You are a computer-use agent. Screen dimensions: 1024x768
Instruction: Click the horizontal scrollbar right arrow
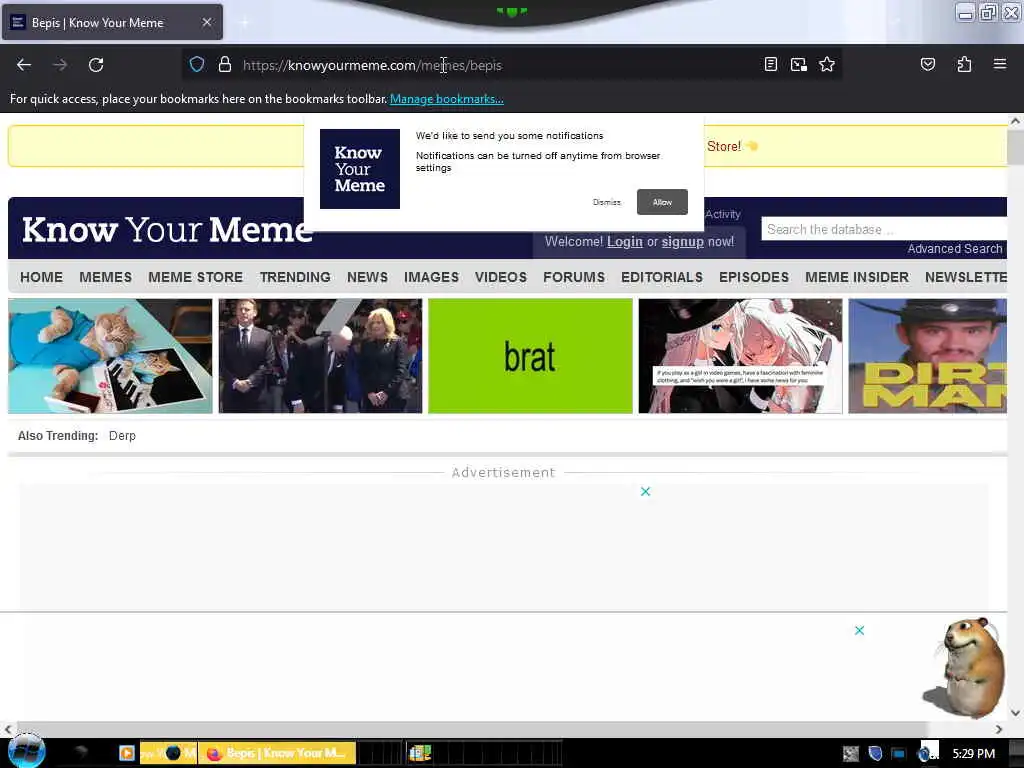coord(999,729)
